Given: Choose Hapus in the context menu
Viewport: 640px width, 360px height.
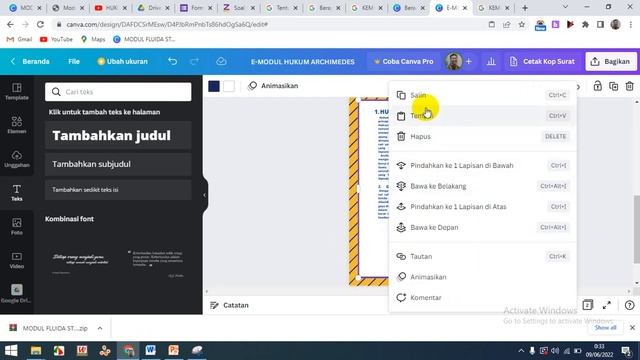Looking at the screenshot, I should point(483,136).
